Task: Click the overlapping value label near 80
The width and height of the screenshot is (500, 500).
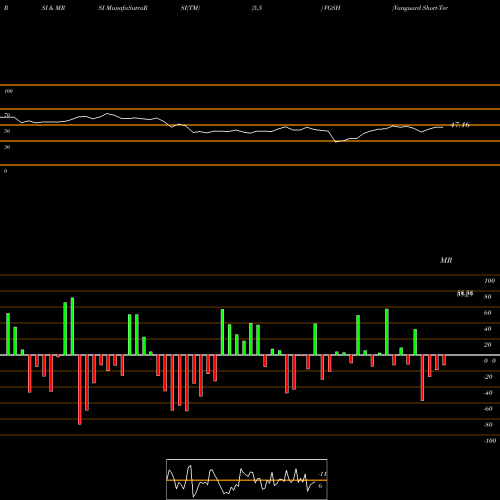Action: coord(465,294)
